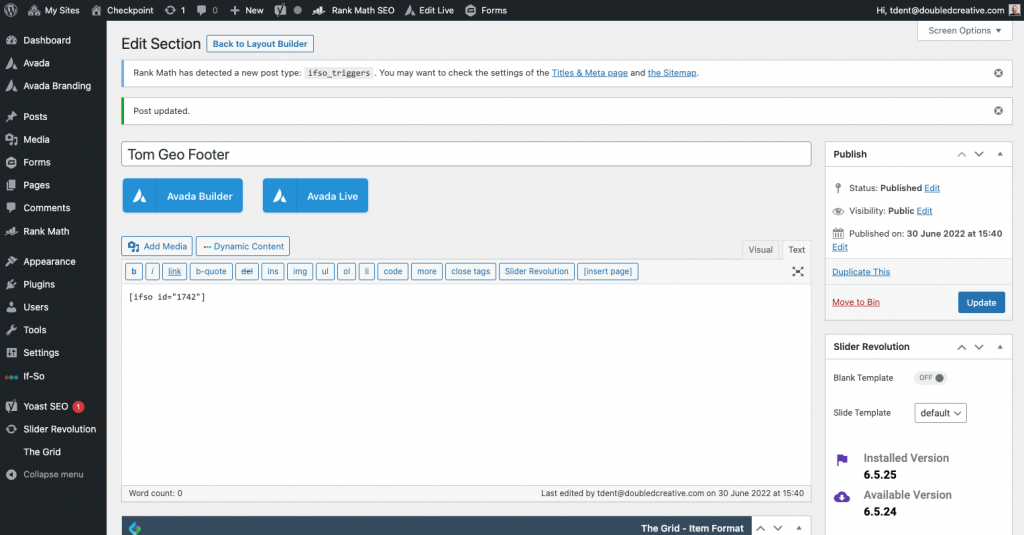Image resolution: width=1024 pixels, height=535 pixels.
Task: Open the Titles & Meta page link
Action: (x=590, y=73)
